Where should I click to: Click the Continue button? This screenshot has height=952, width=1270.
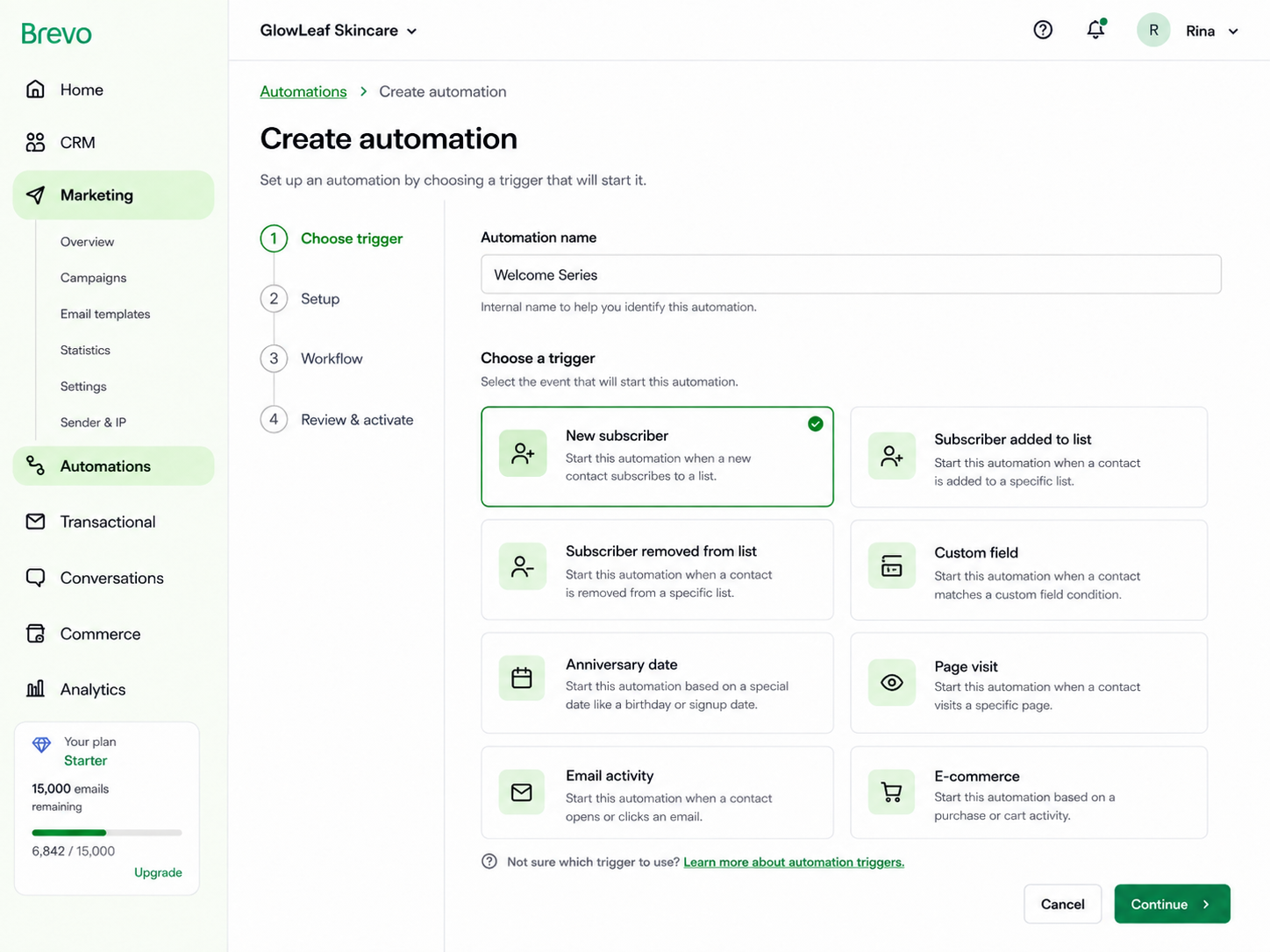[x=1172, y=904]
